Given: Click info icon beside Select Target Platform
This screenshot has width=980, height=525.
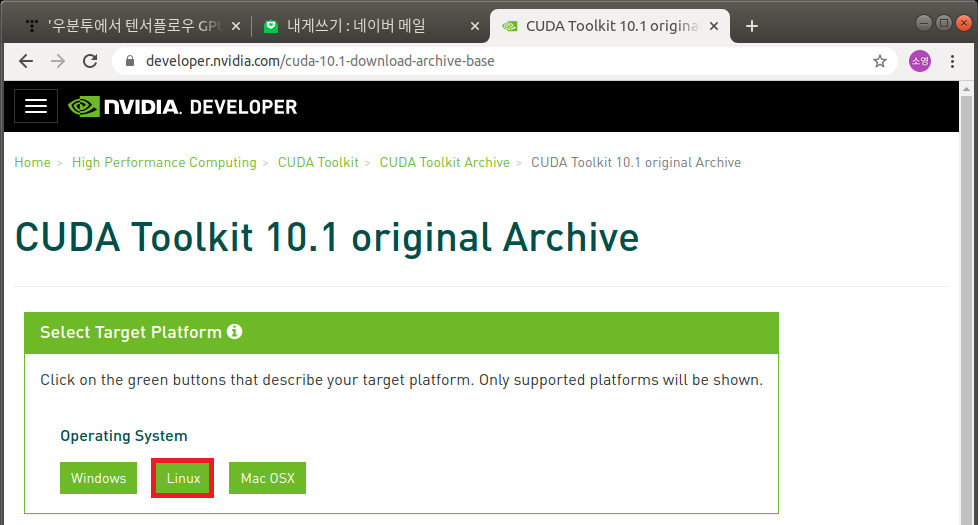Looking at the screenshot, I should coord(234,331).
